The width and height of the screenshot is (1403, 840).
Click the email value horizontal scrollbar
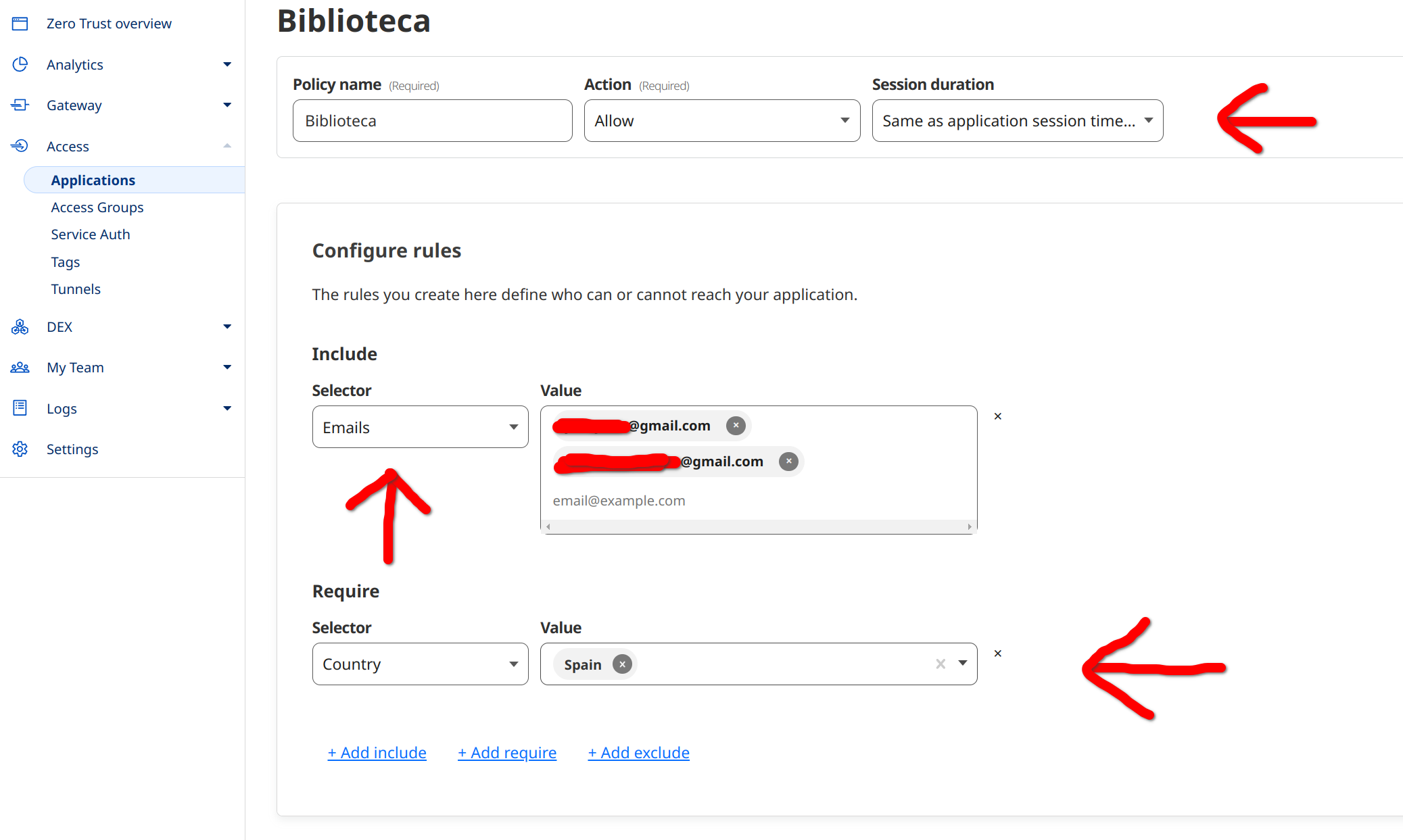point(758,526)
